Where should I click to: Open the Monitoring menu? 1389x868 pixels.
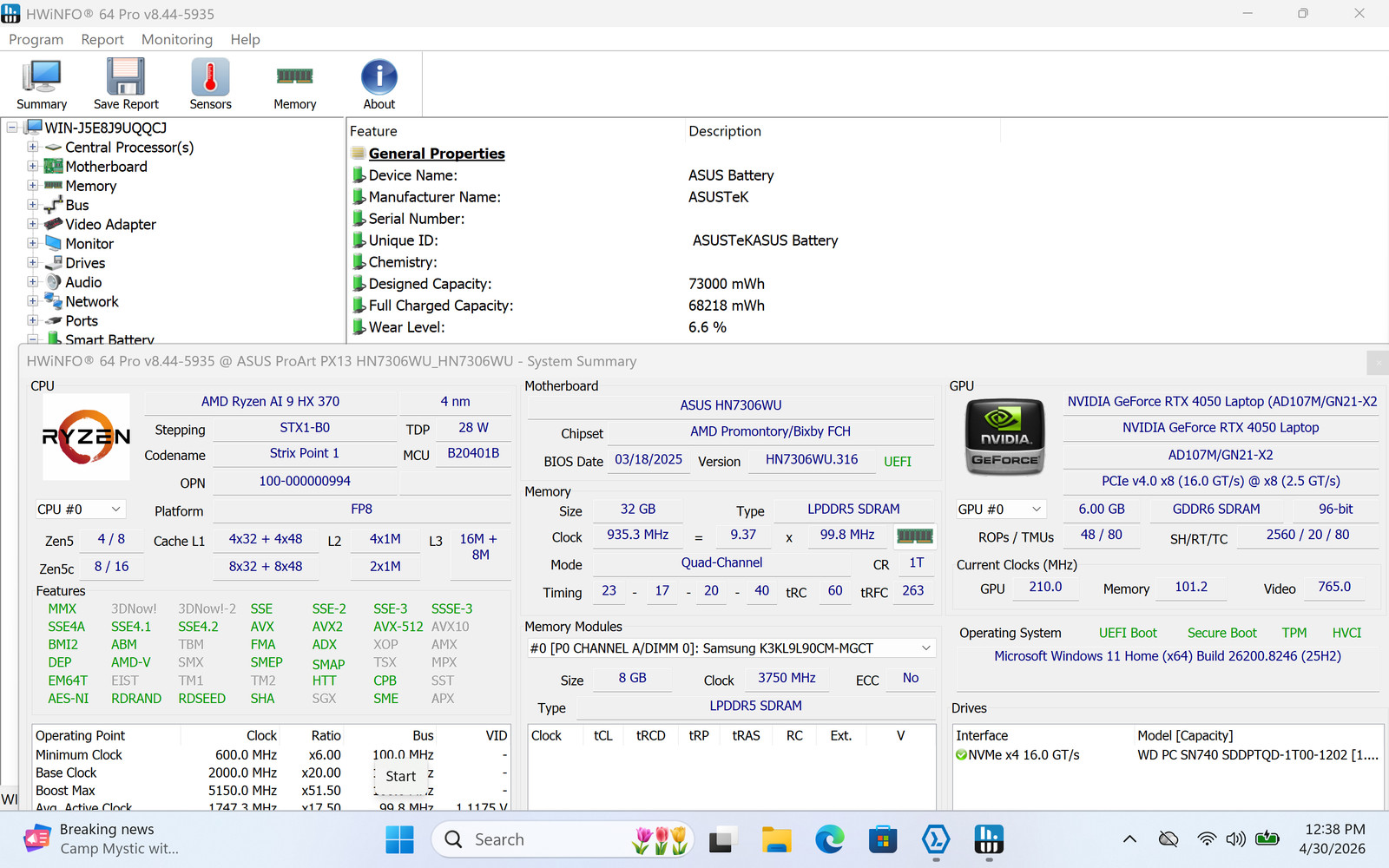(x=177, y=39)
